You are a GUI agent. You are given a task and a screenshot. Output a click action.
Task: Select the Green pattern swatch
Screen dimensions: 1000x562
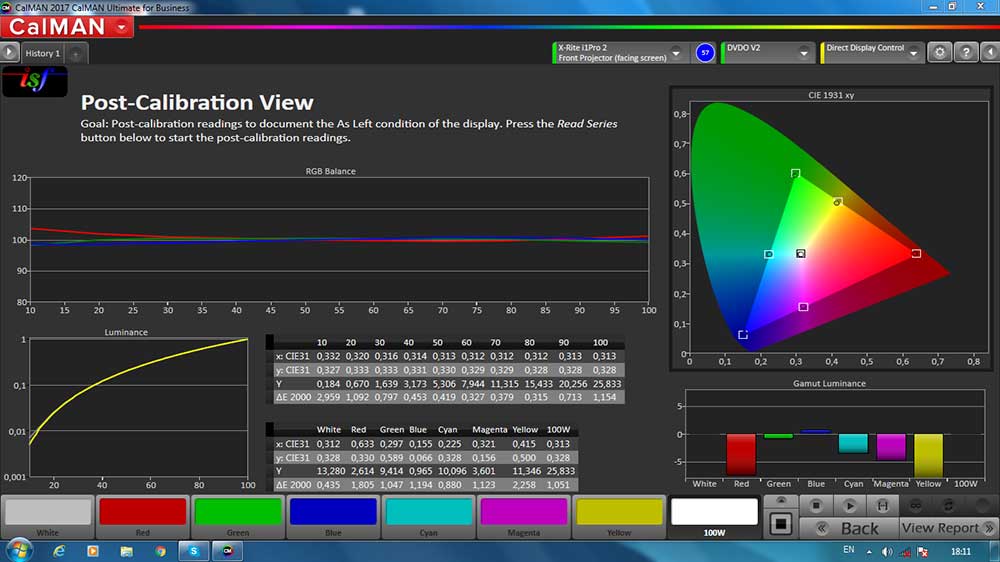coord(238,512)
